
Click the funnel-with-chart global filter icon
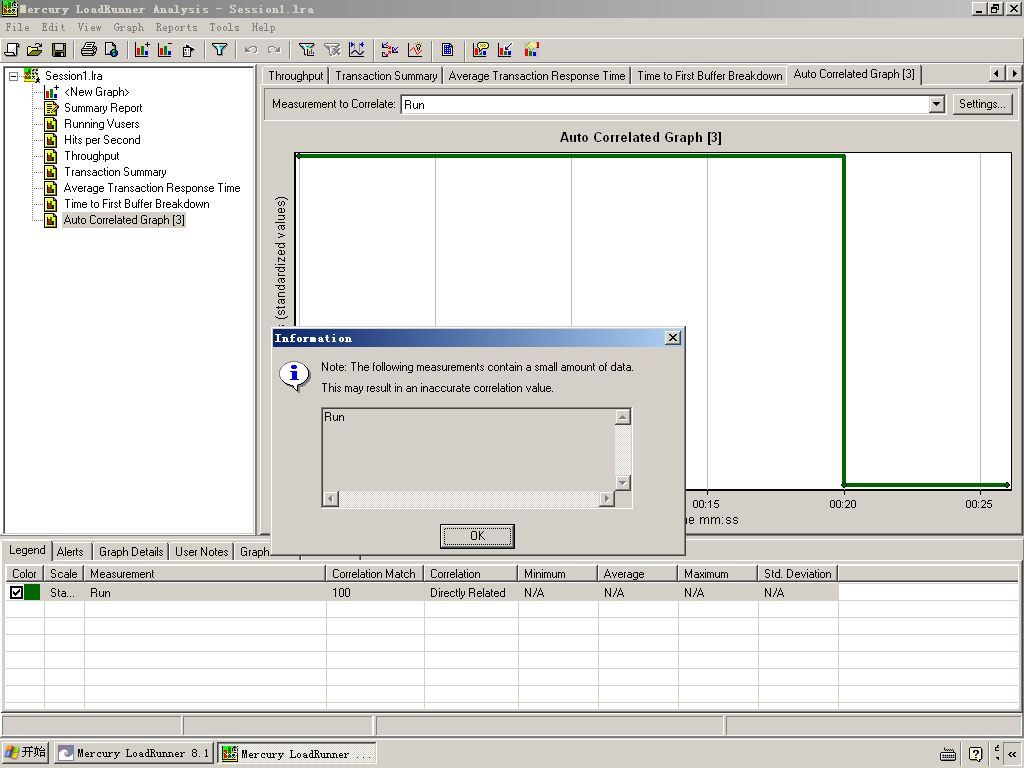[306, 50]
